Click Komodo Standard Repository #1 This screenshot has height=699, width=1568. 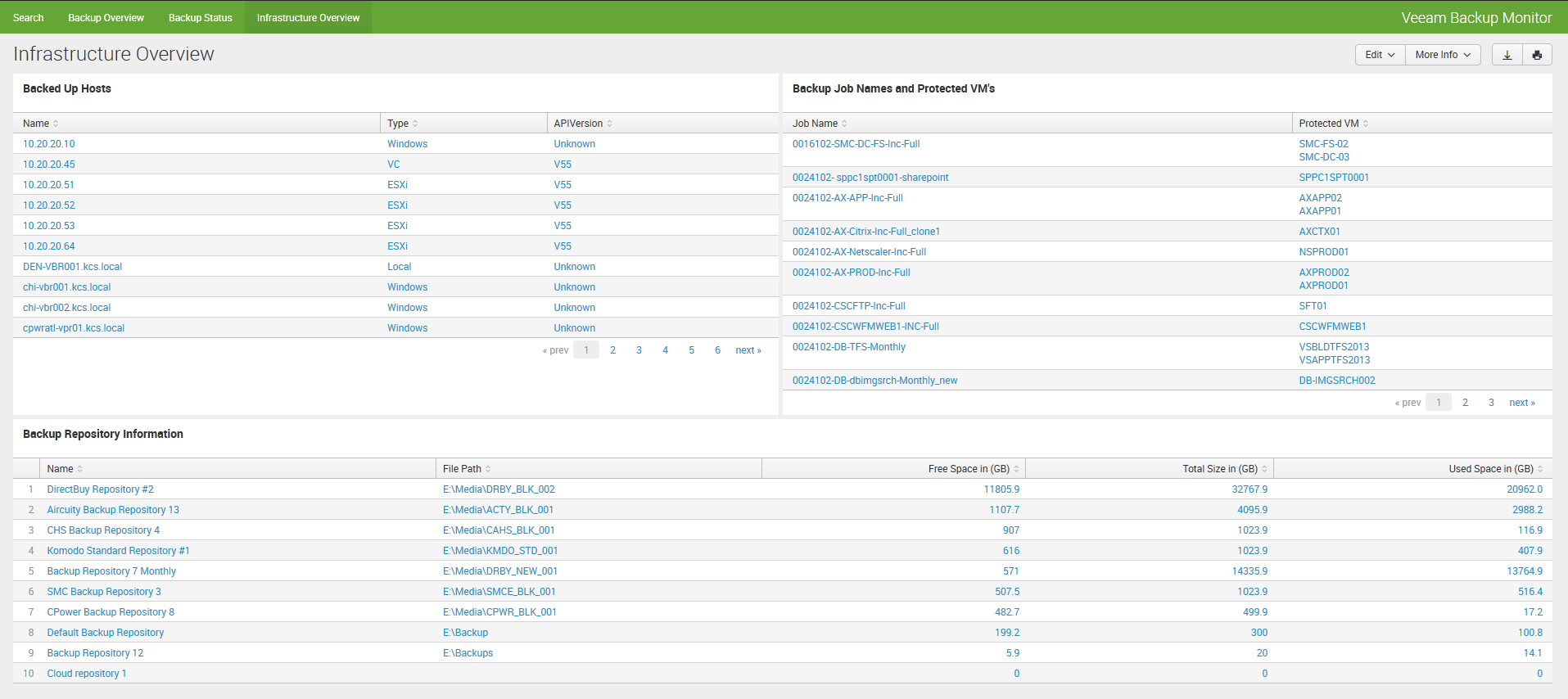pos(118,551)
